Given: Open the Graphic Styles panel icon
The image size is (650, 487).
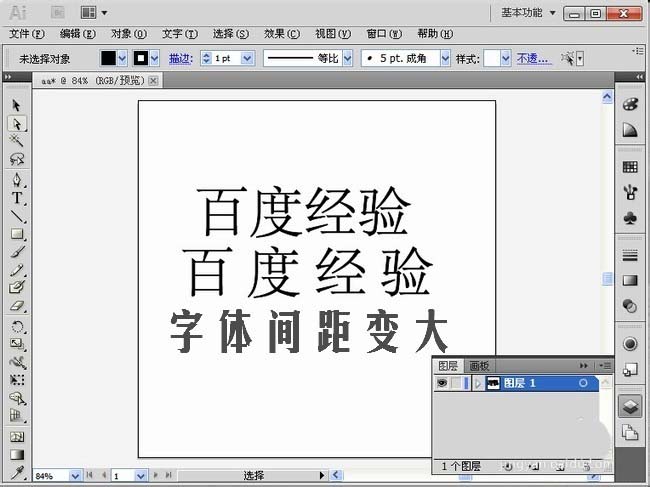Looking at the screenshot, I should click(630, 369).
